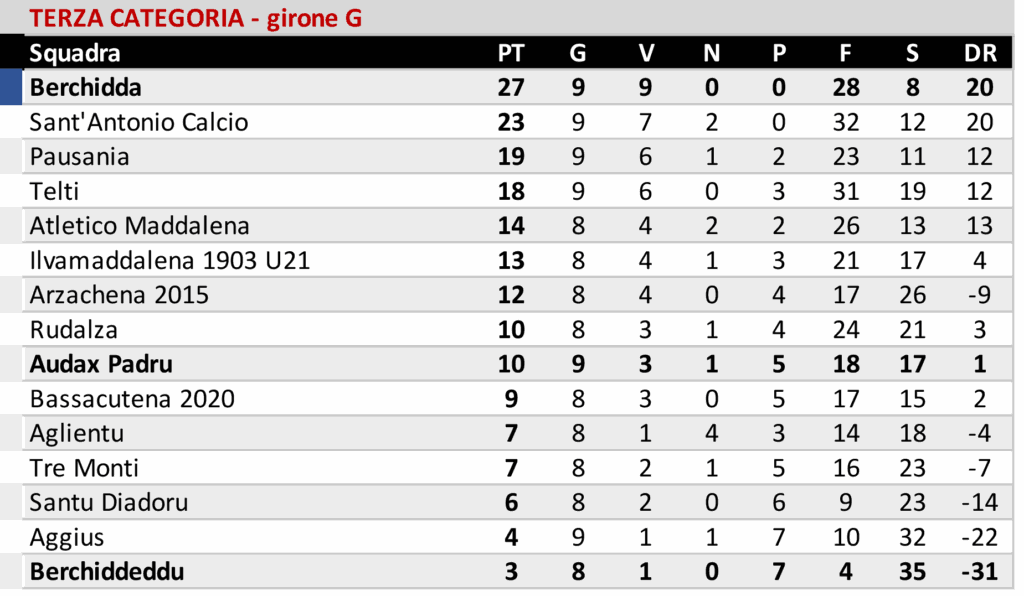Select the 'Squadra' column header
Screen dimensions: 1024x596
[75, 53]
